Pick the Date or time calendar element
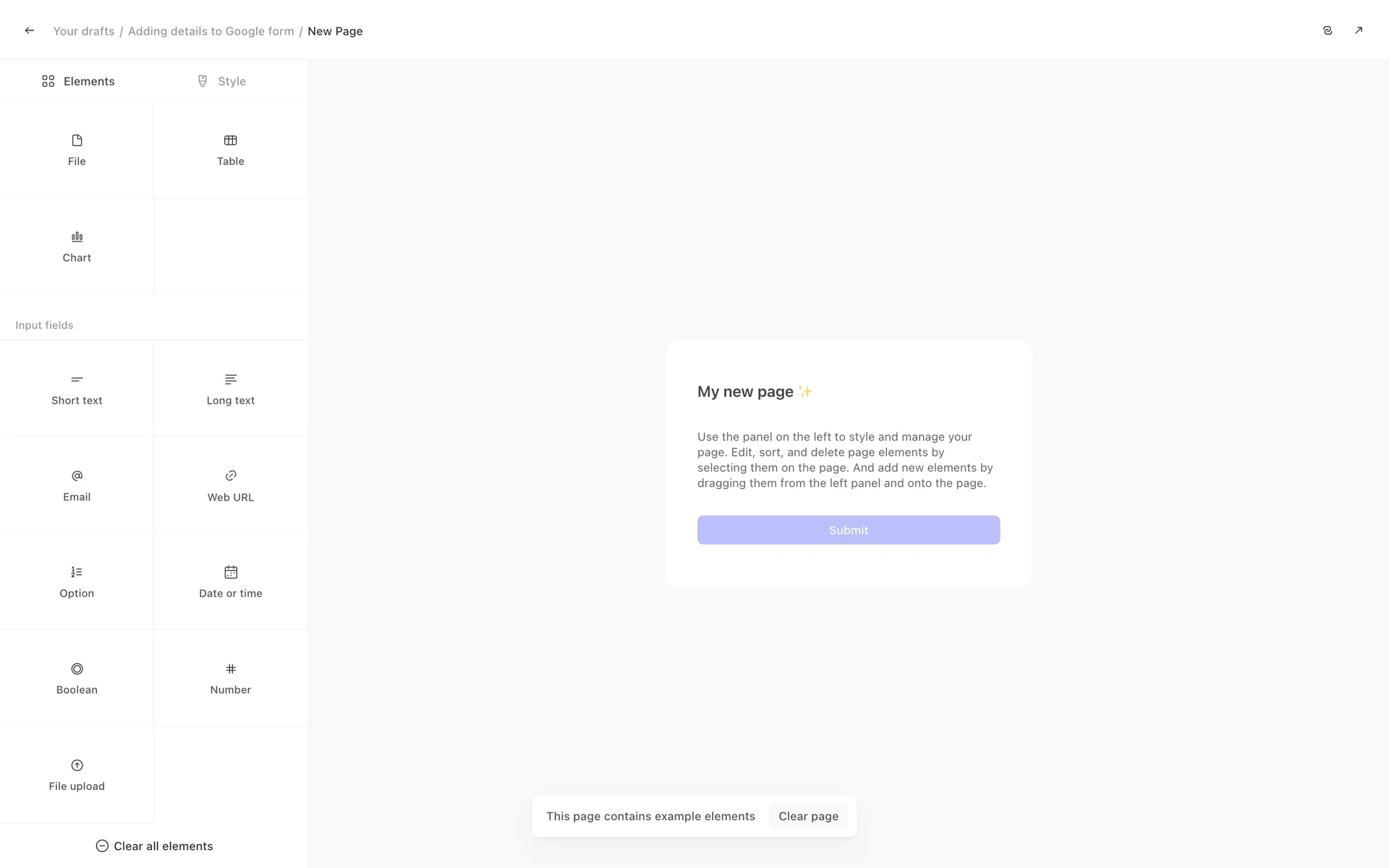The image size is (1389, 868). tap(230, 582)
